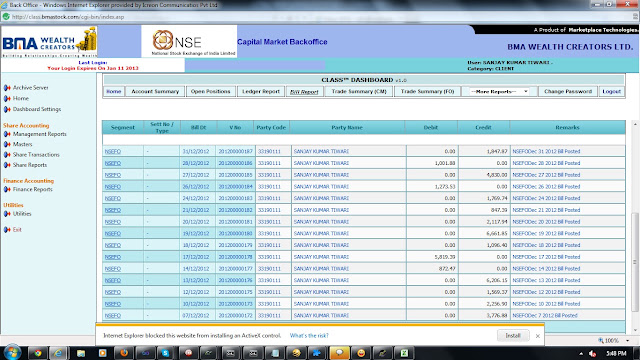Click the Debit column header
The width and height of the screenshot is (640, 360).
[x=431, y=127]
